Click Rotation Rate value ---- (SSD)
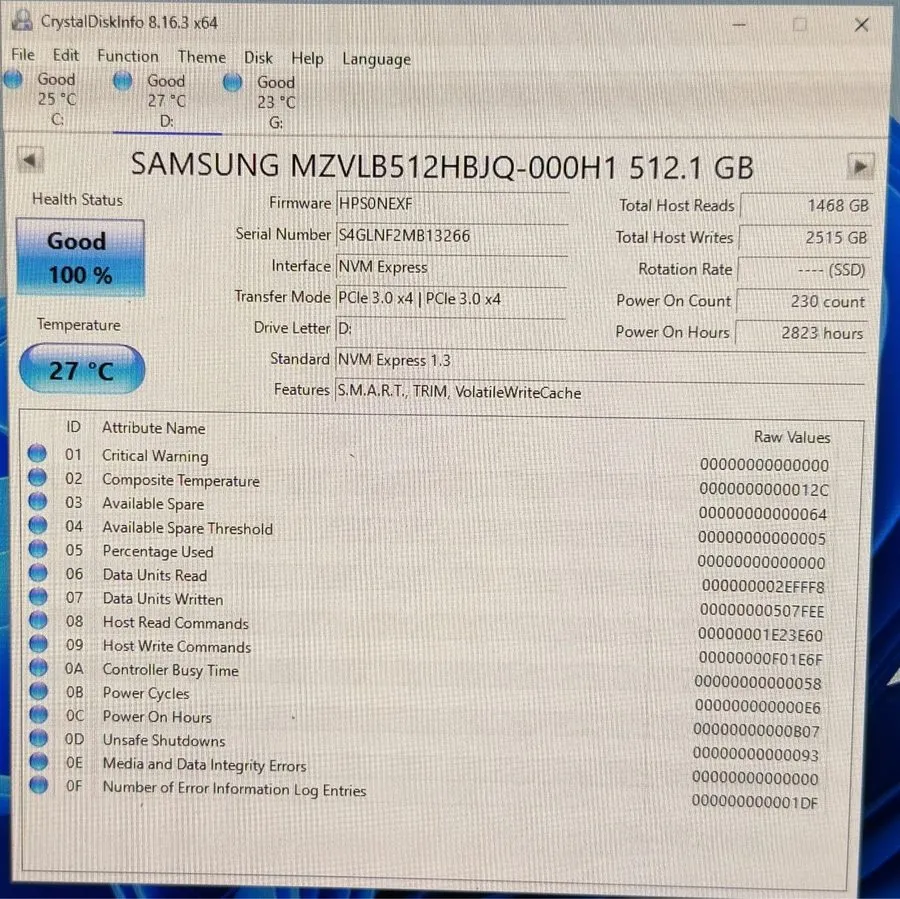This screenshot has width=900, height=899. click(803, 269)
